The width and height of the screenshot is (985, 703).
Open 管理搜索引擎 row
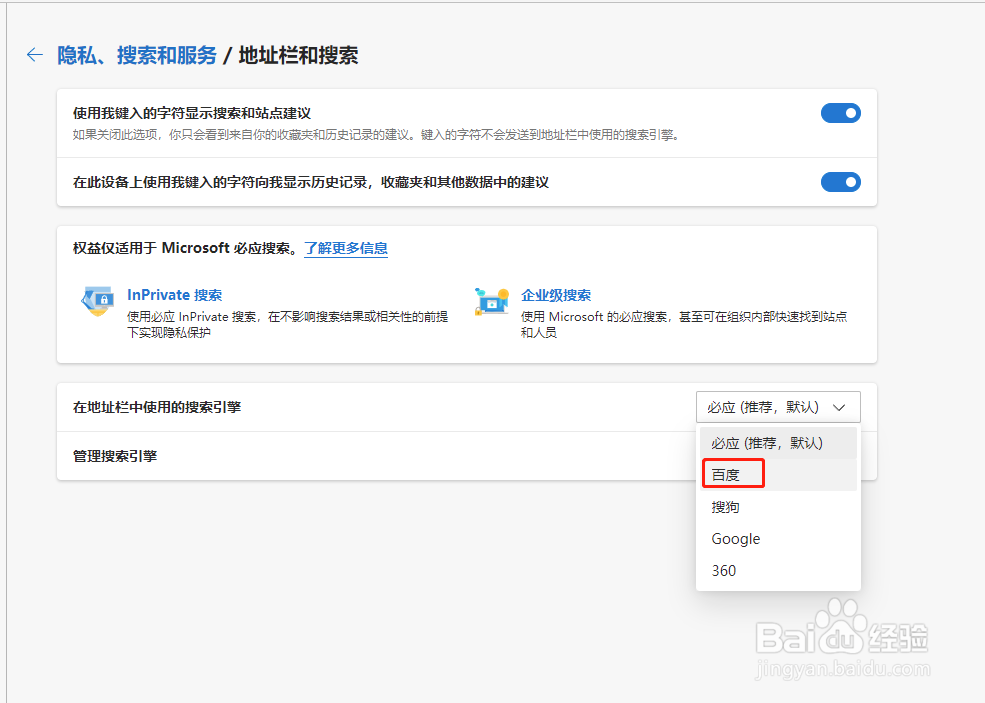pyautogui.click(x=467, y=456)
